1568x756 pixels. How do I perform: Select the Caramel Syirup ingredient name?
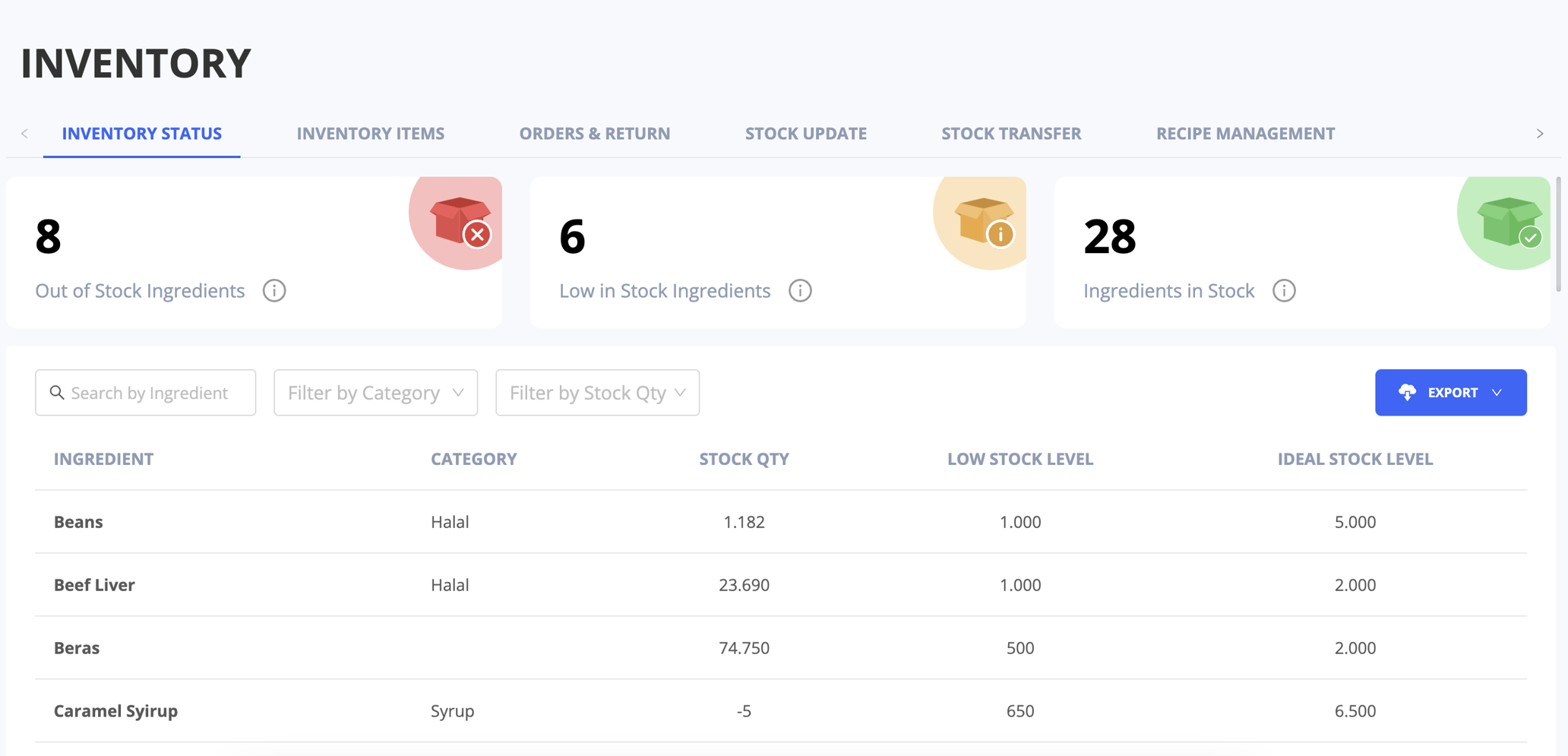(x=115, y=711)
